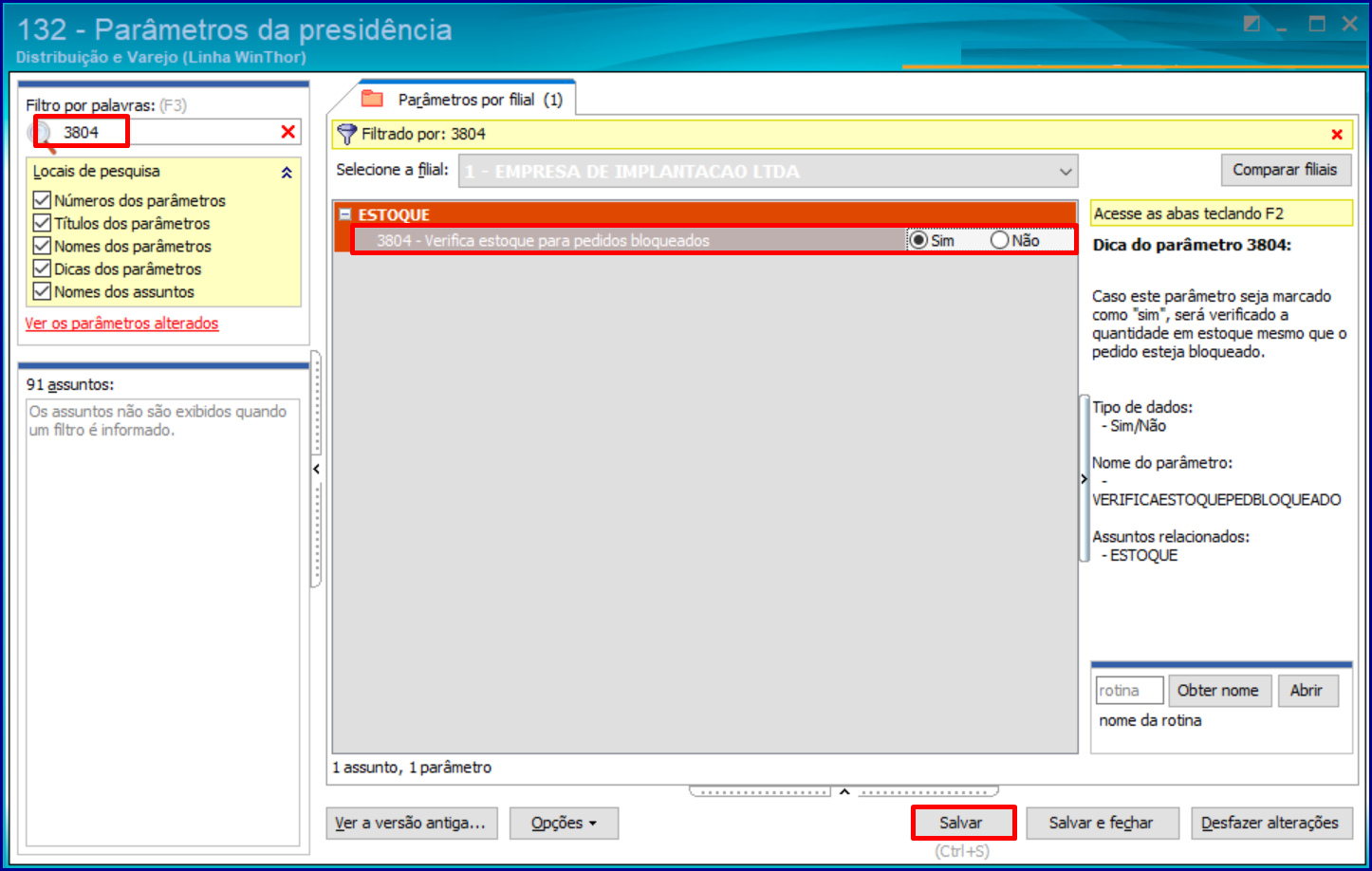The image size is (1372, 871).
Task: Uncheck Nomes dos parâmetros
Action: click(x=42, y=246)
